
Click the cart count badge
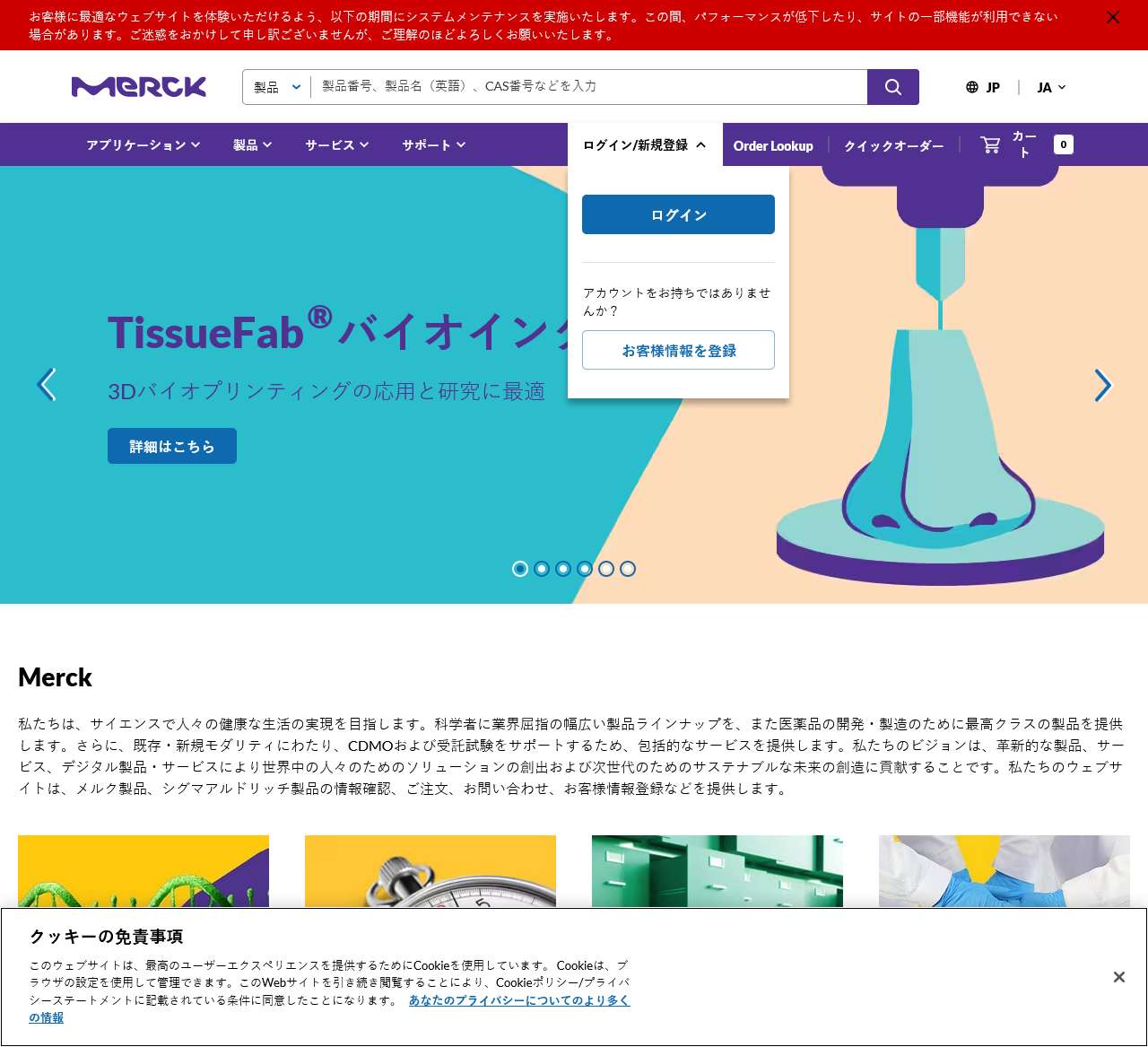[x=1064, y=144]
